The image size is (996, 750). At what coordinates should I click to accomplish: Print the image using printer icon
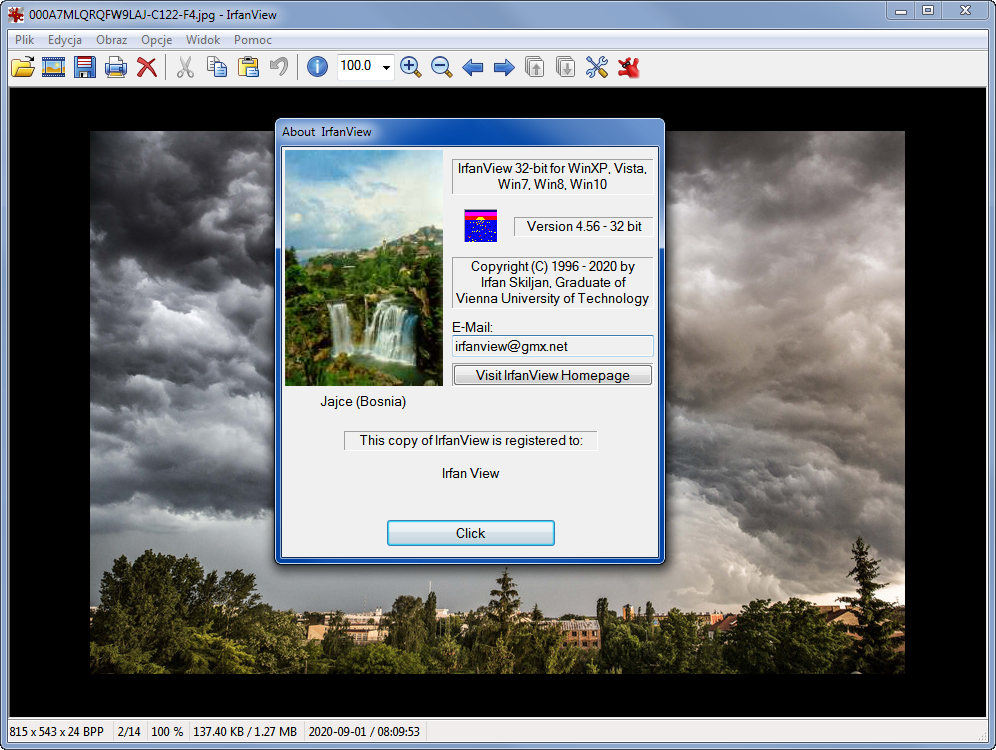pos(116,67)
